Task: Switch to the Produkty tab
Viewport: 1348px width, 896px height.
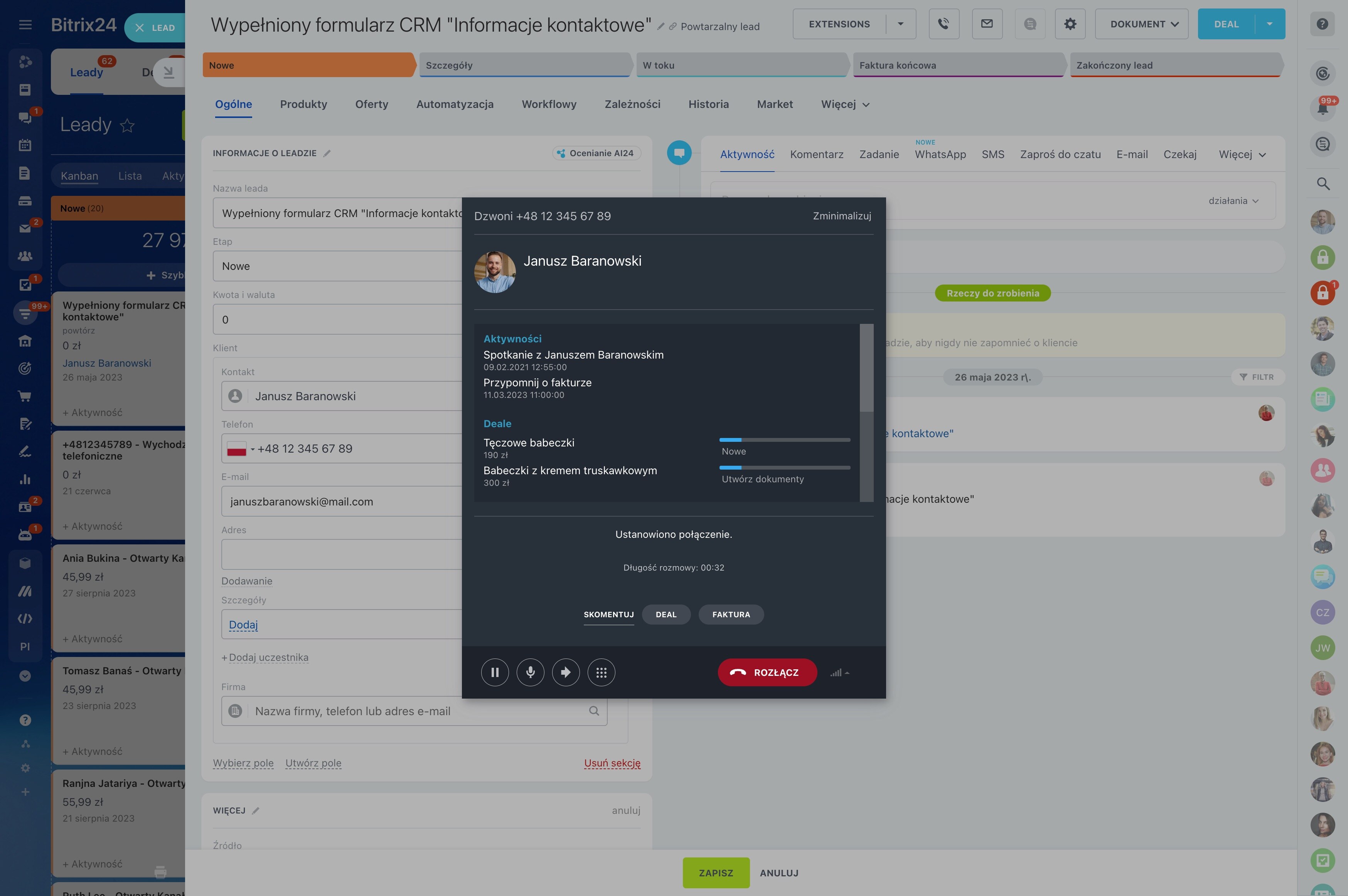Action: (303, 104)
